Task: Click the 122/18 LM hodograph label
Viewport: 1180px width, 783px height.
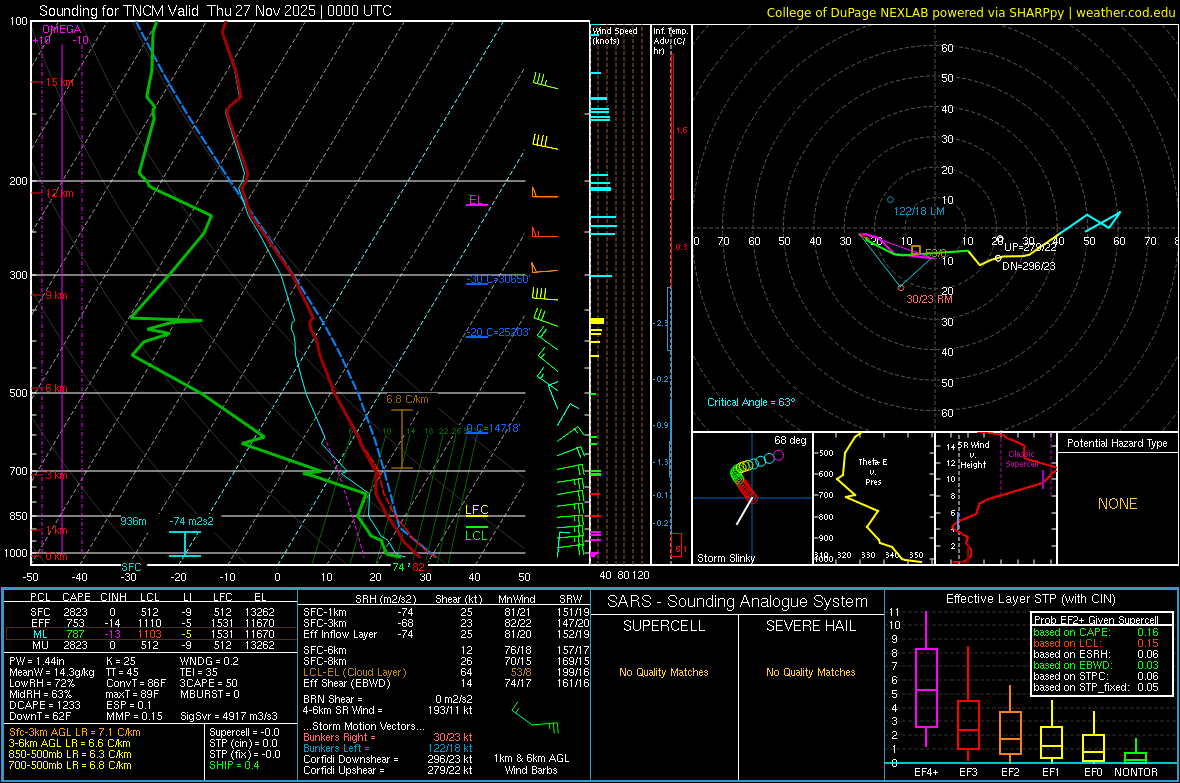Action: (919, 211)
